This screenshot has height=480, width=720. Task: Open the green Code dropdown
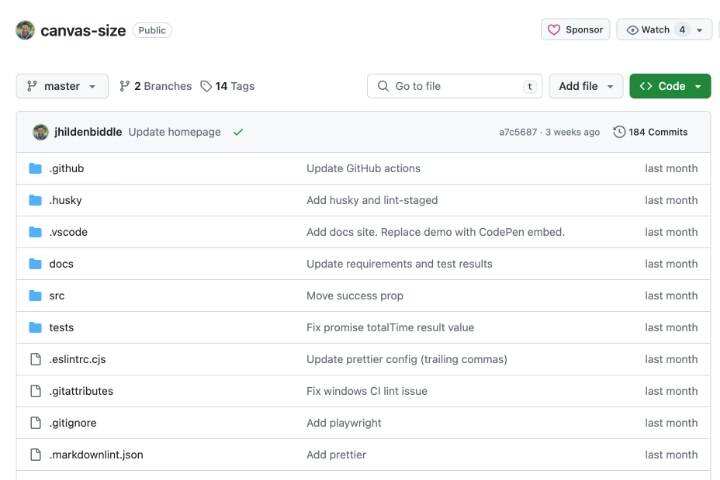click(x=670, y=86)
